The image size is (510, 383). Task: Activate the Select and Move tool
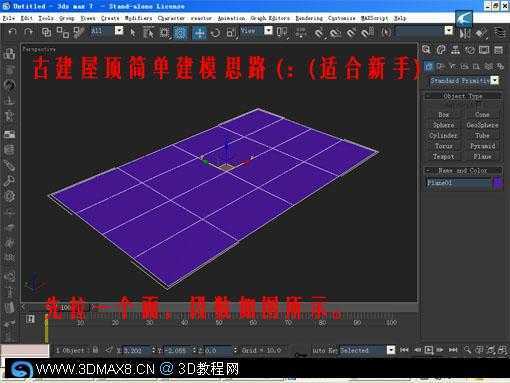click(x=199, y=33)
